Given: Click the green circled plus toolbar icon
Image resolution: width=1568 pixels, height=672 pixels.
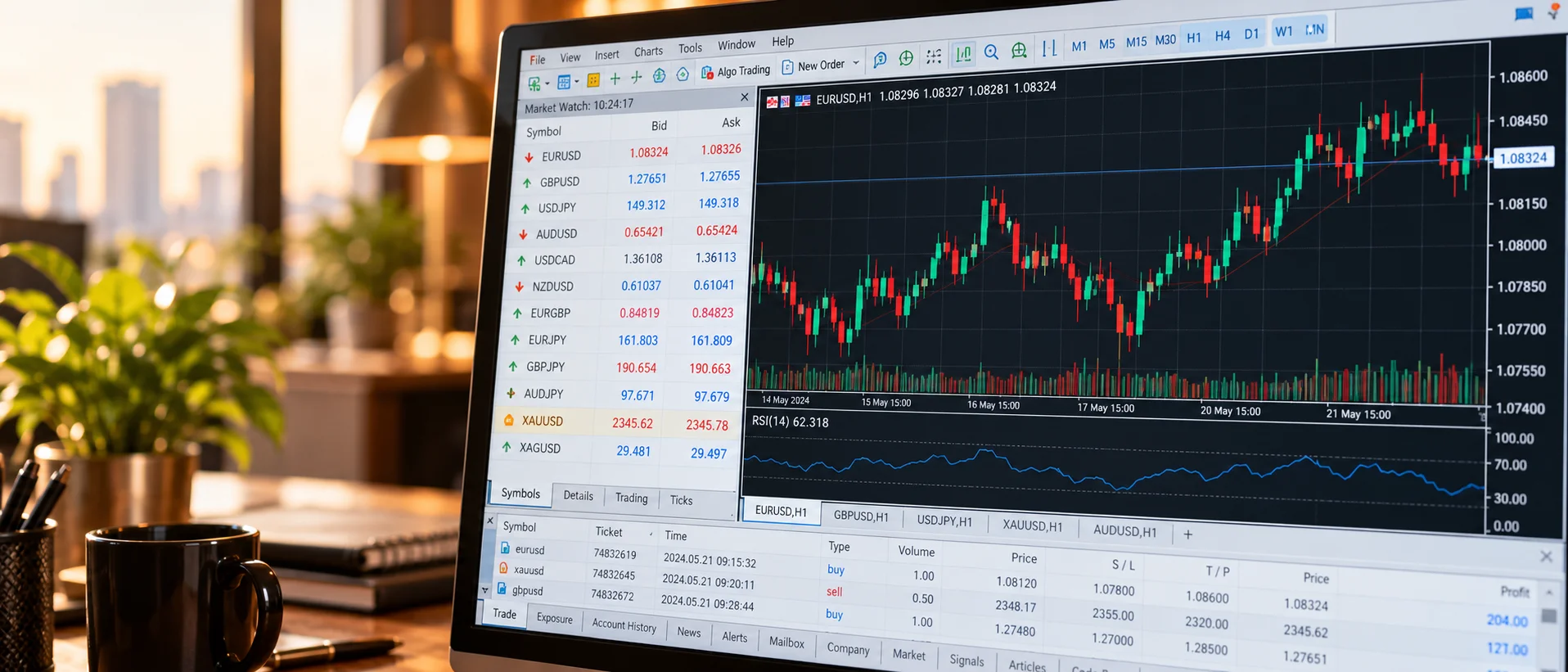Looking at the screenshot, I should [x=906, y=58].
